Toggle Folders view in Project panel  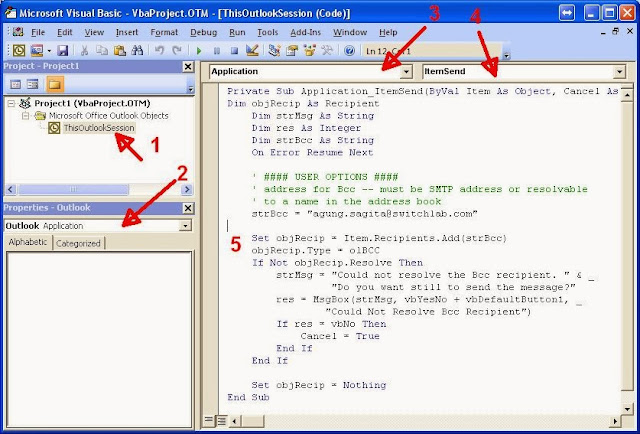tap(54, 85)
